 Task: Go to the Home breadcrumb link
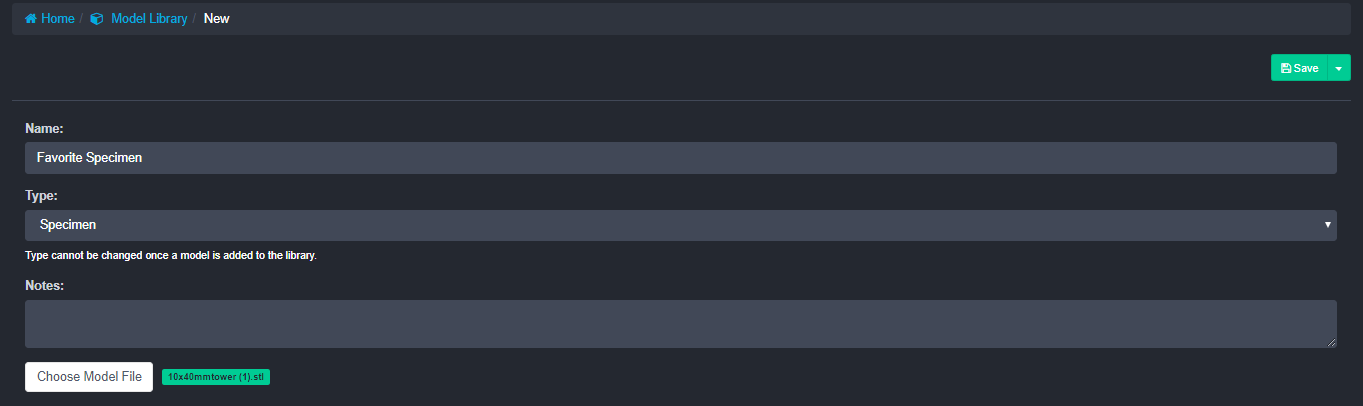click(x=57, y=19)
